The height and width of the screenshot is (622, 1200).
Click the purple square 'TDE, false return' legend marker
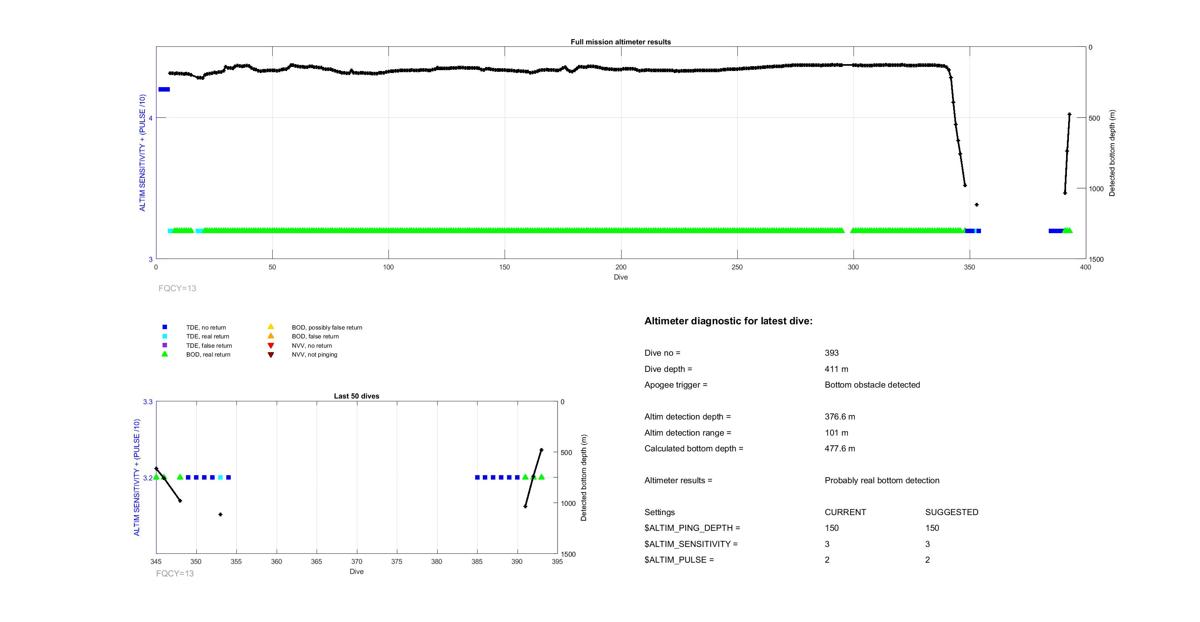pyautogui.click(x=165, y=345)
